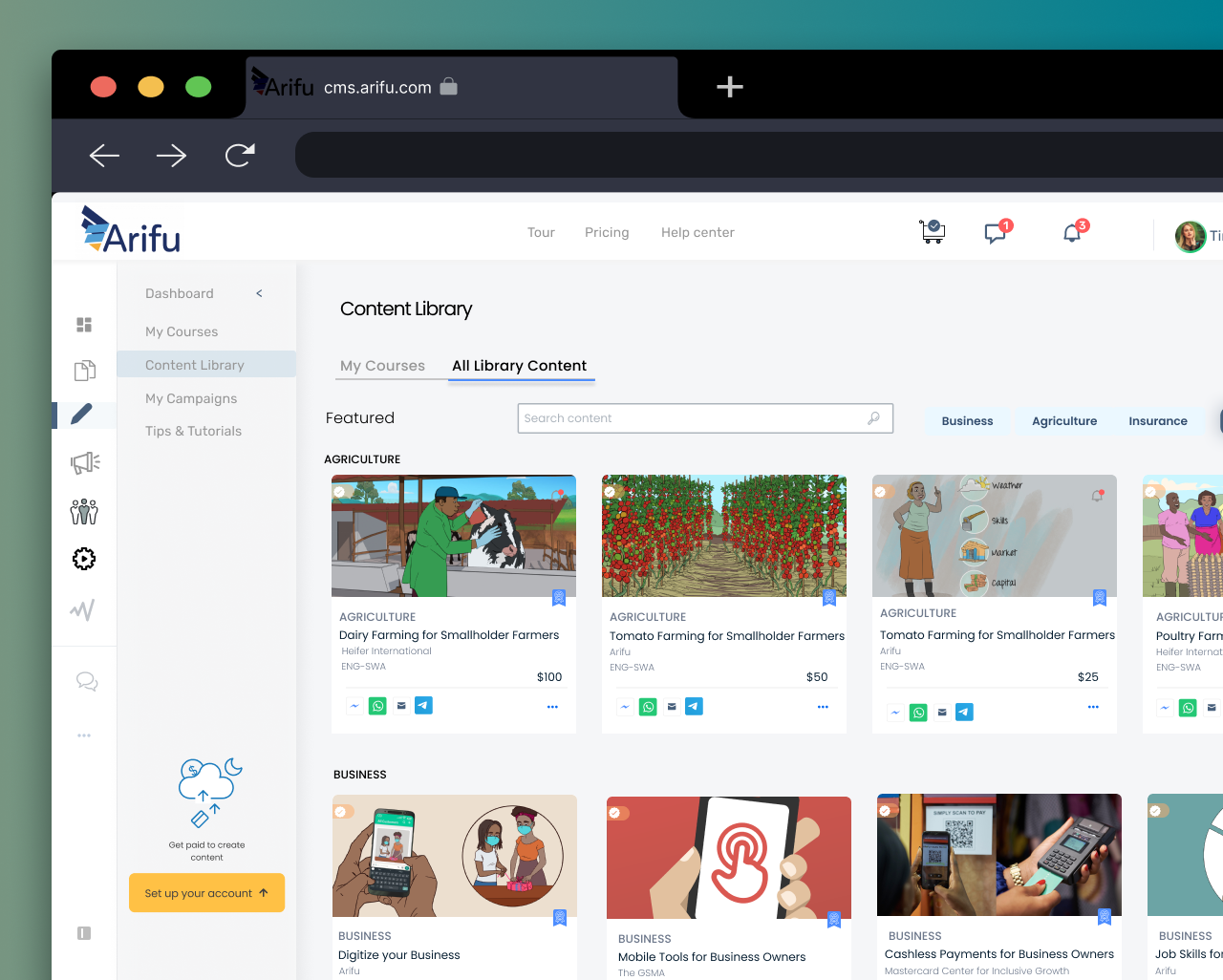The image size is (1223, 980).
Task: Open the notifications bell icon
Action: [1072, 233]
